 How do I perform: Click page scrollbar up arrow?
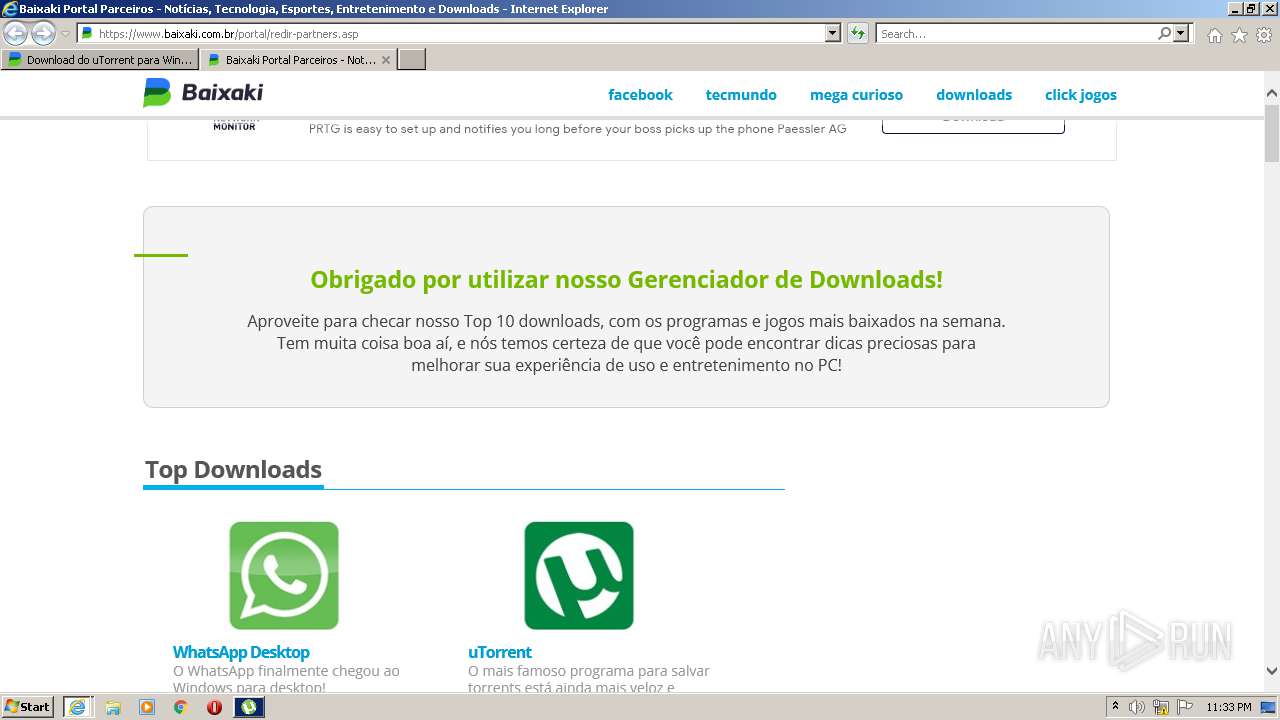coord(1272,93)
